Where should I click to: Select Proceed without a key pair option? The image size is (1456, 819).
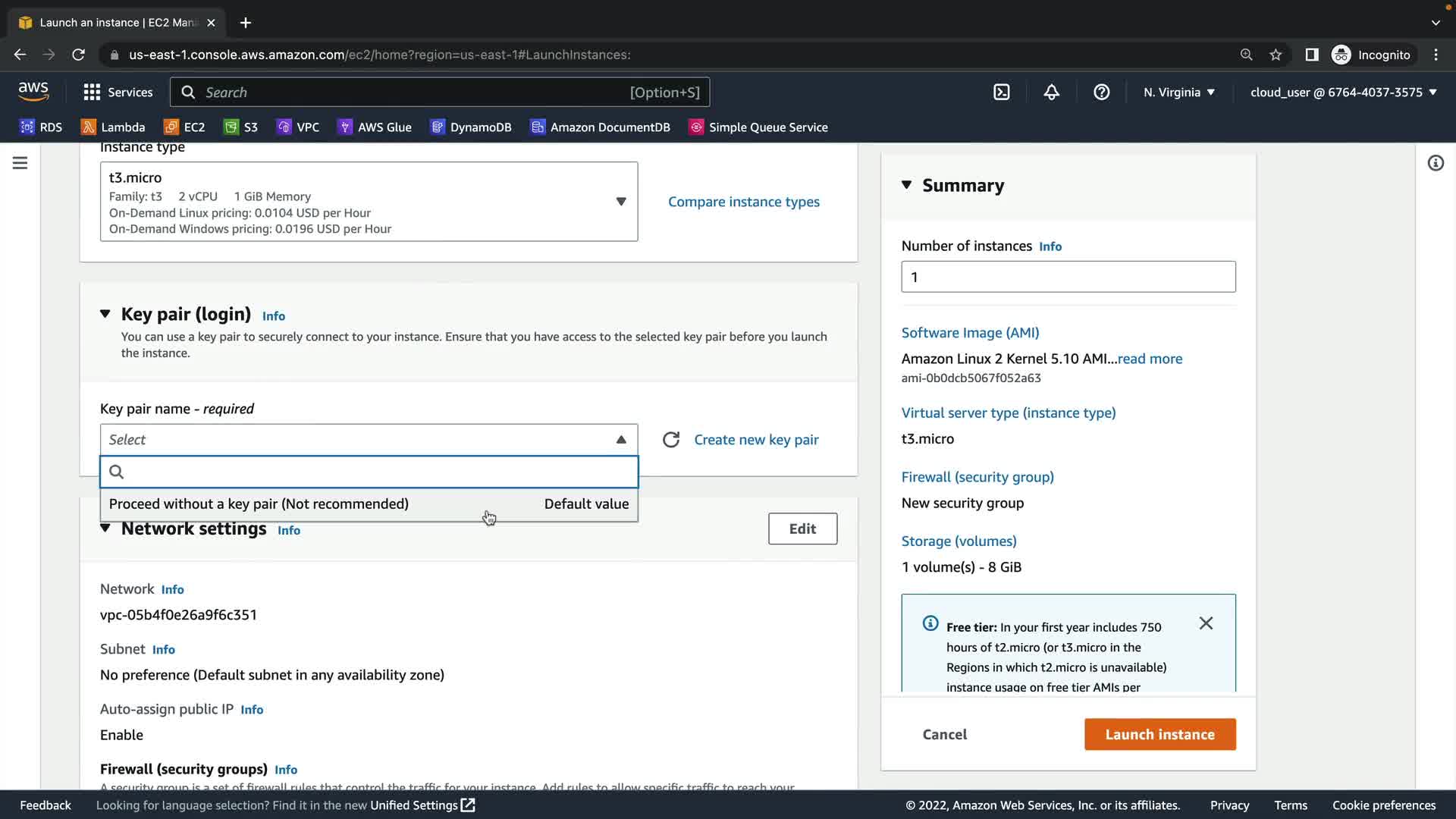[259, 504]
